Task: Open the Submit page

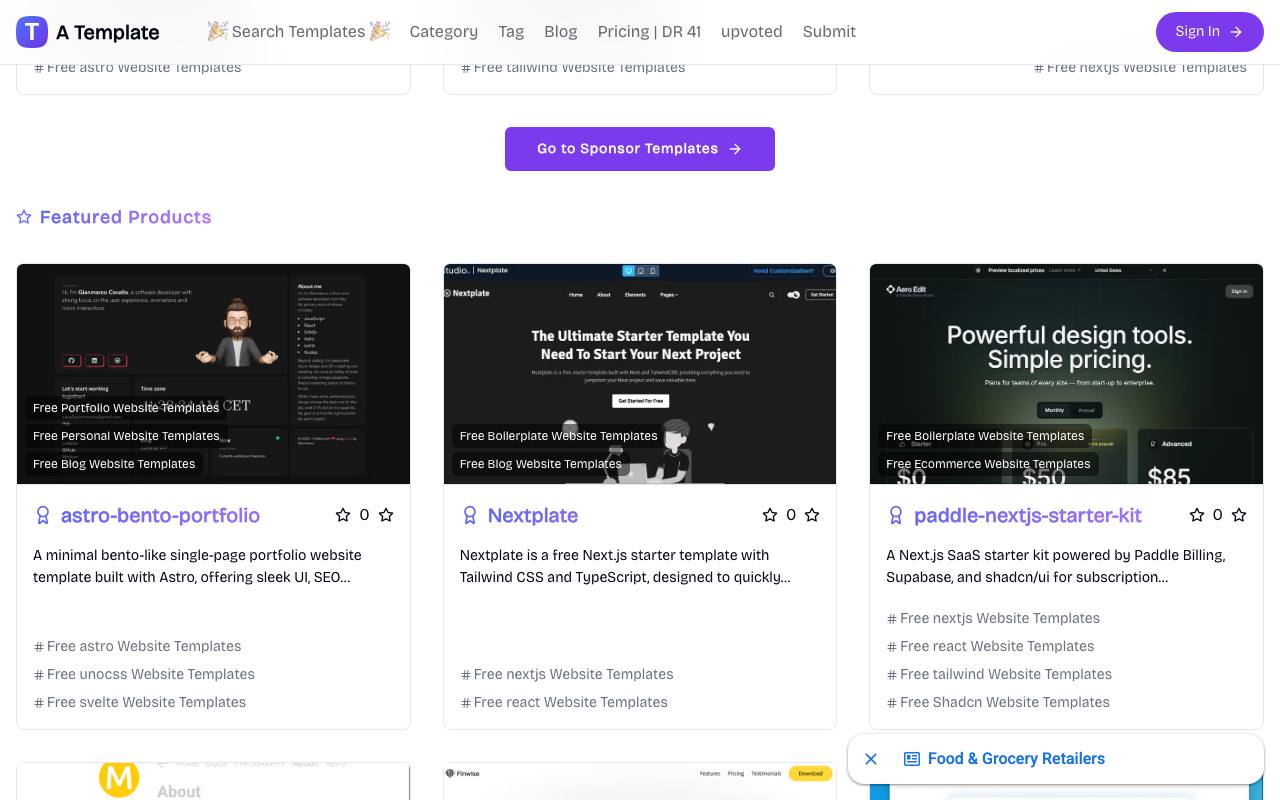Action: click(x=829, y=32)
